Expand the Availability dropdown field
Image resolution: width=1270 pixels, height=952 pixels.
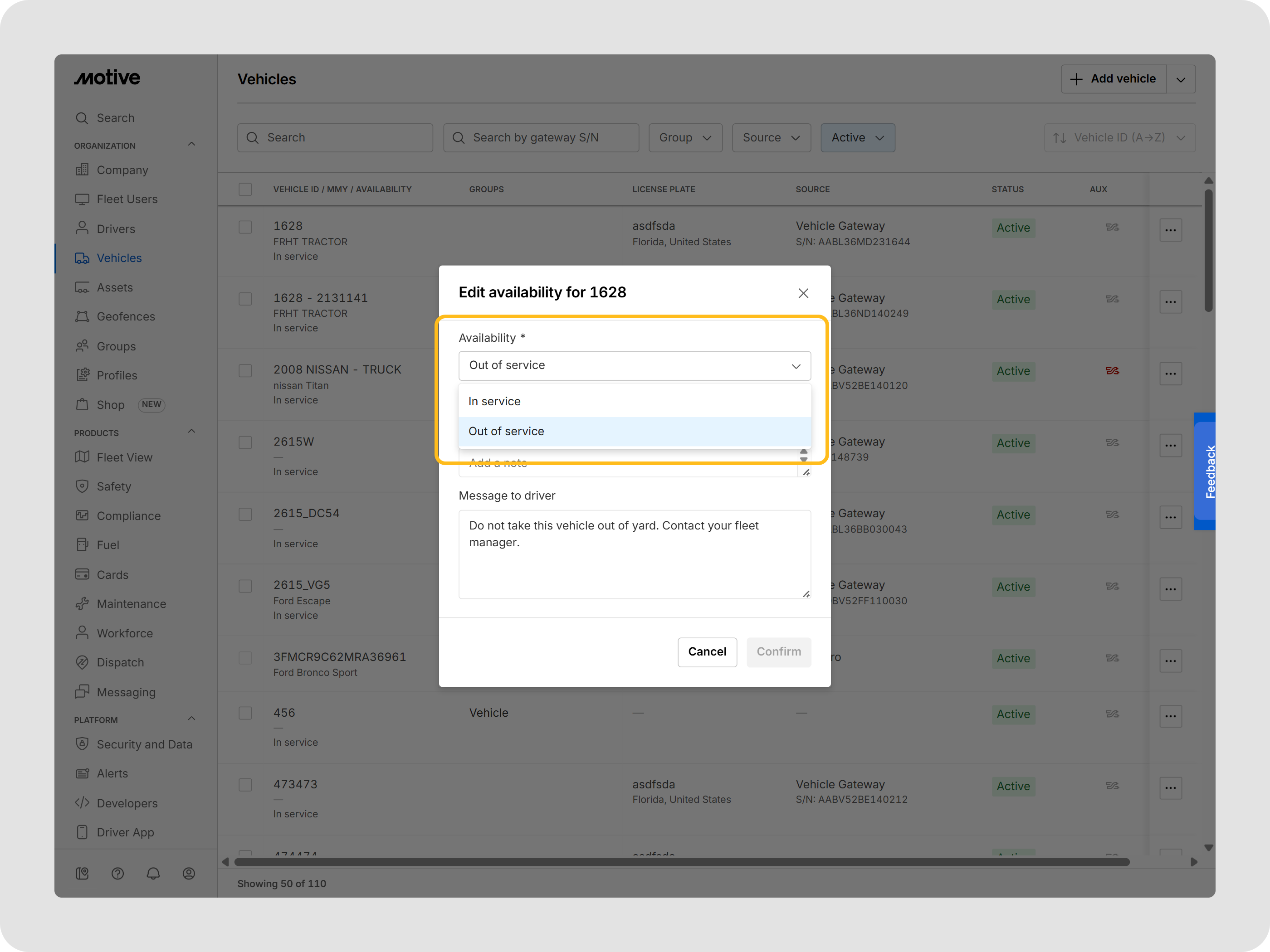(635, 365)
